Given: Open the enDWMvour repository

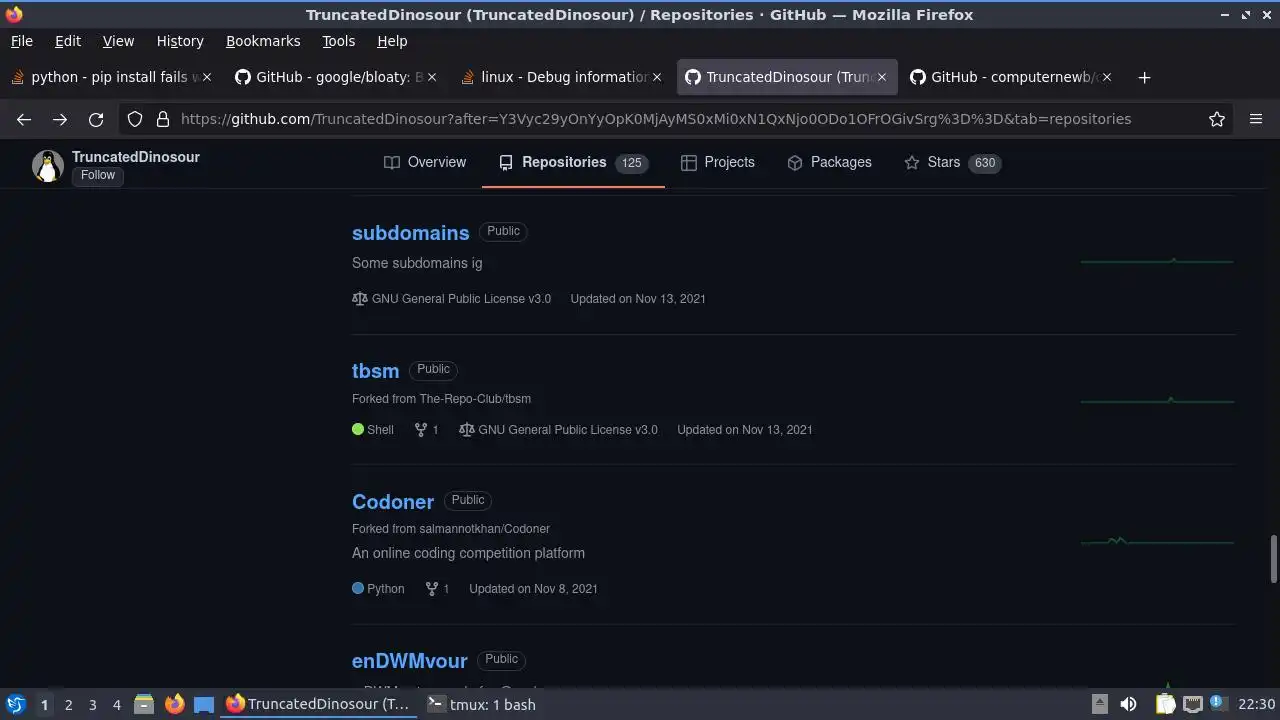Looking at the screenshot, I should click(x=409, y=660).
